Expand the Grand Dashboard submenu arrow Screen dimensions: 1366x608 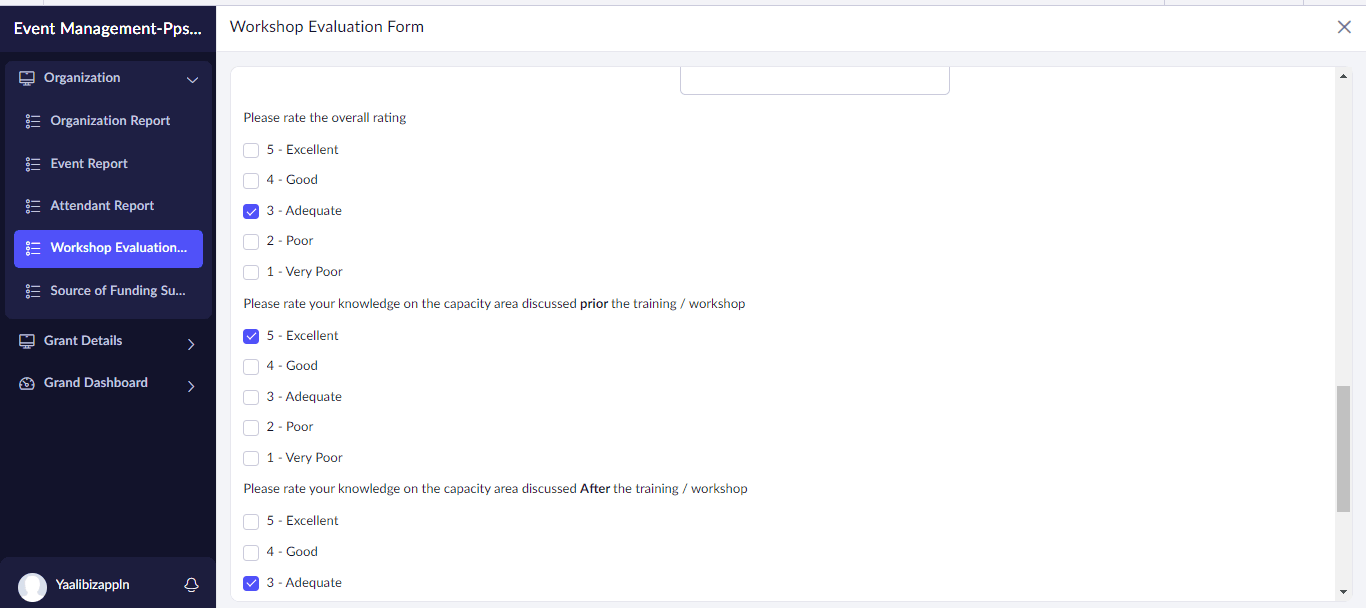pyautogui.click(x=191, y=386)
